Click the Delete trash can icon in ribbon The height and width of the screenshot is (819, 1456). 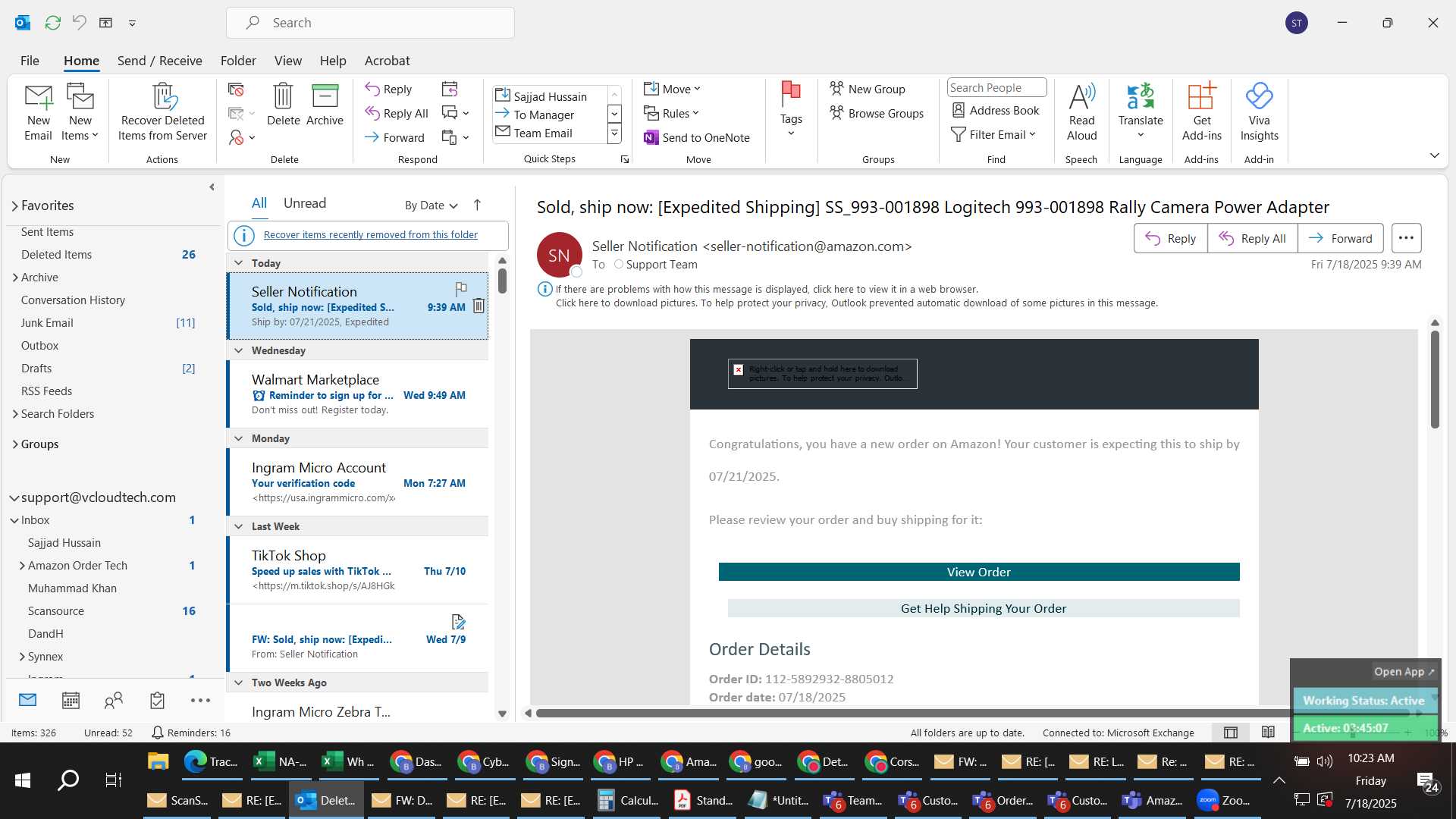tap(283, 105)
